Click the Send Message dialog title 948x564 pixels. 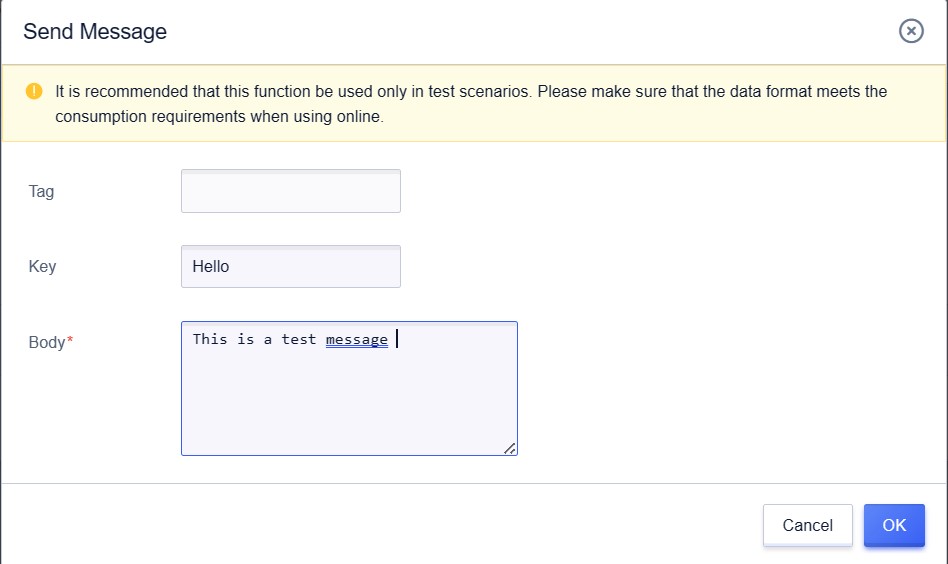click(x=95, y=32)
